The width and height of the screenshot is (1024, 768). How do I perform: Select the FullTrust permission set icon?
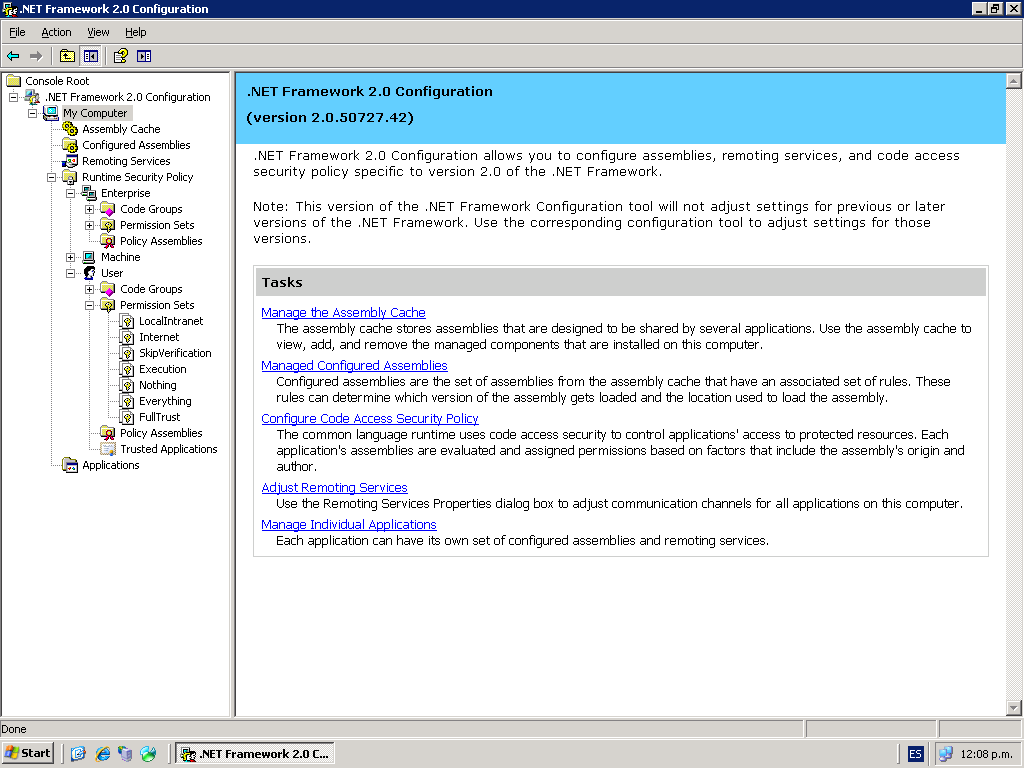(127, 417)
